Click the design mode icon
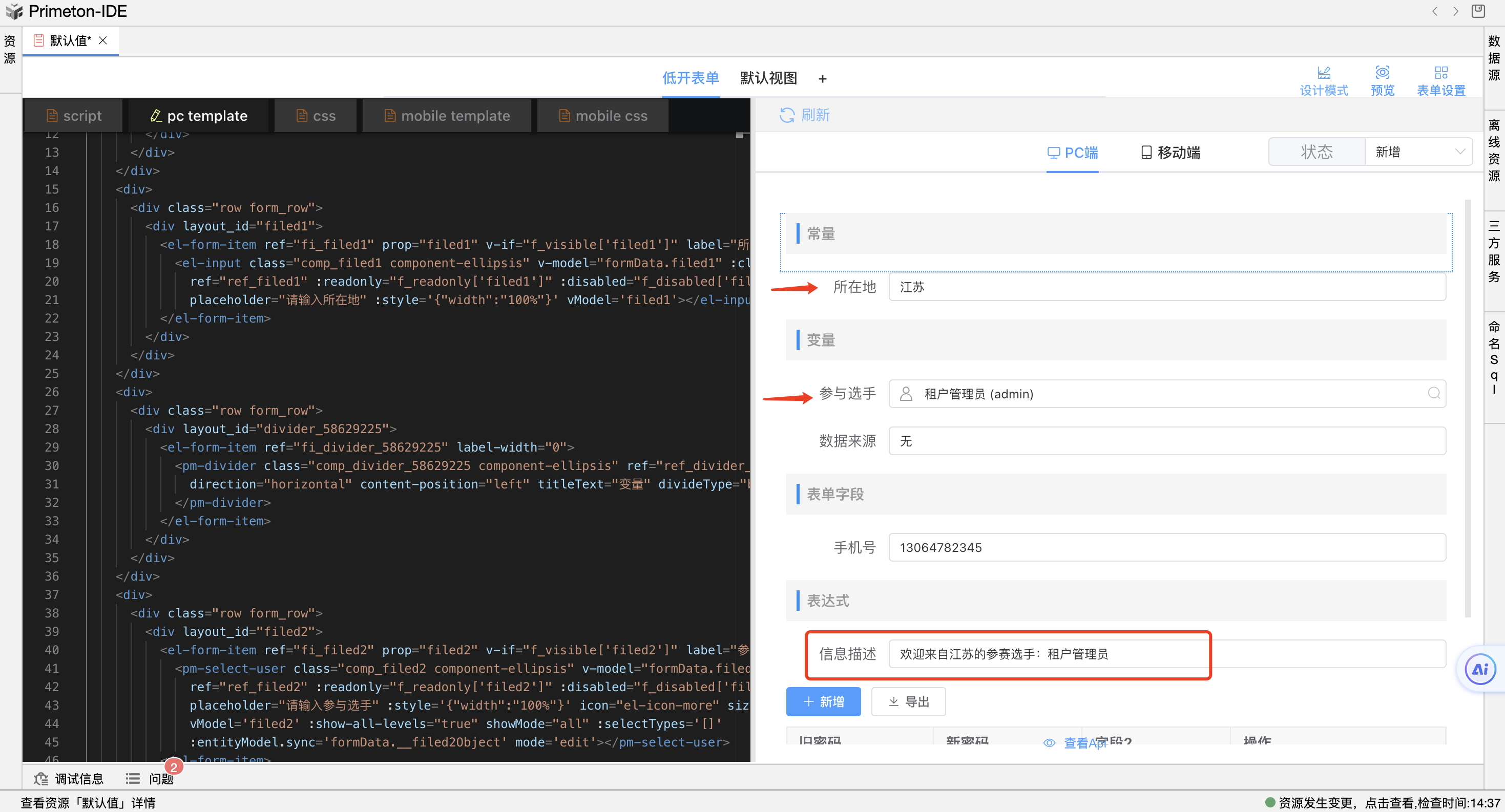 click(1324, 73)
